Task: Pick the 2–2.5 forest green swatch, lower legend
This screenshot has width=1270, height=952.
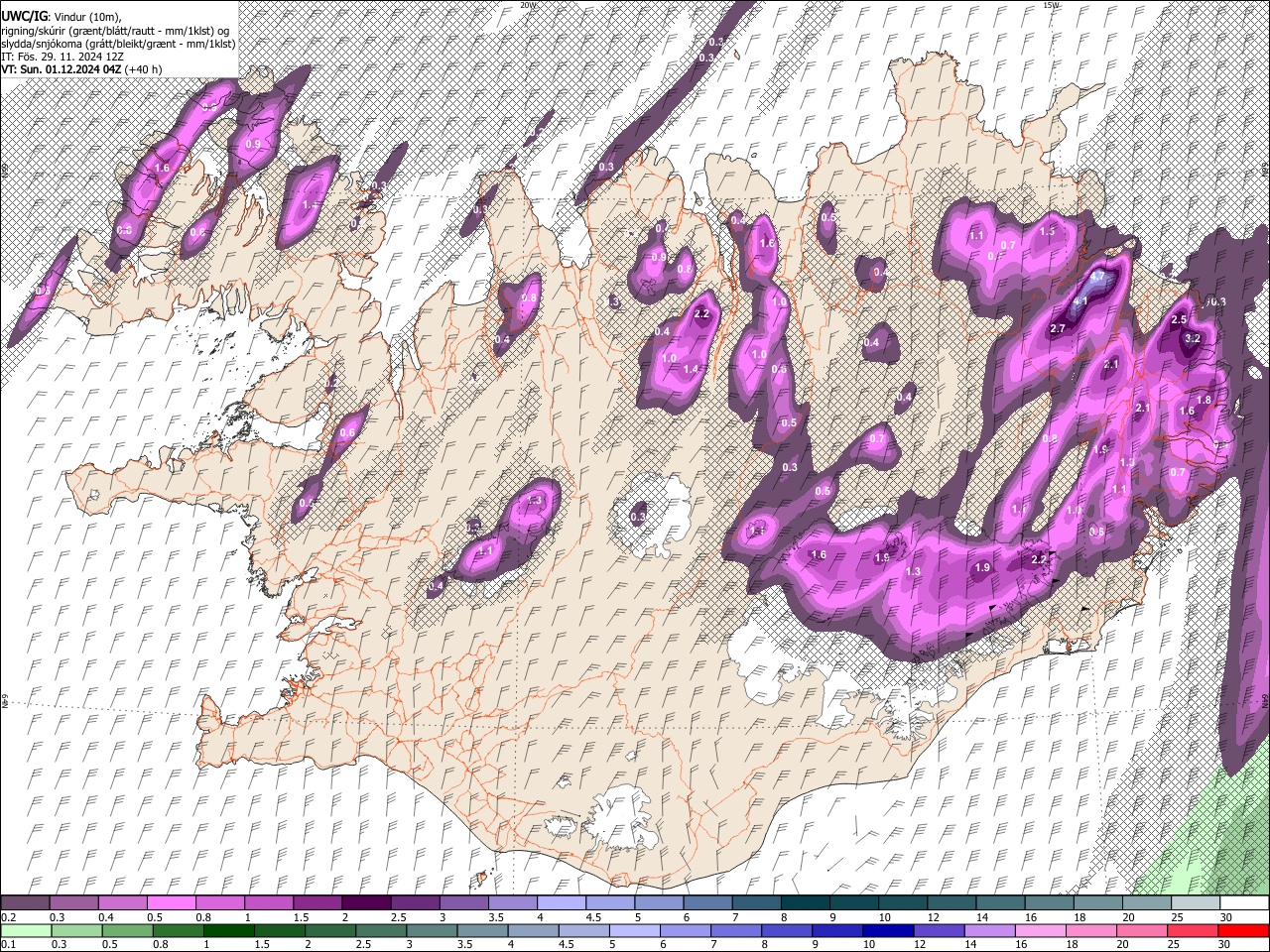Action: (331, 930)
